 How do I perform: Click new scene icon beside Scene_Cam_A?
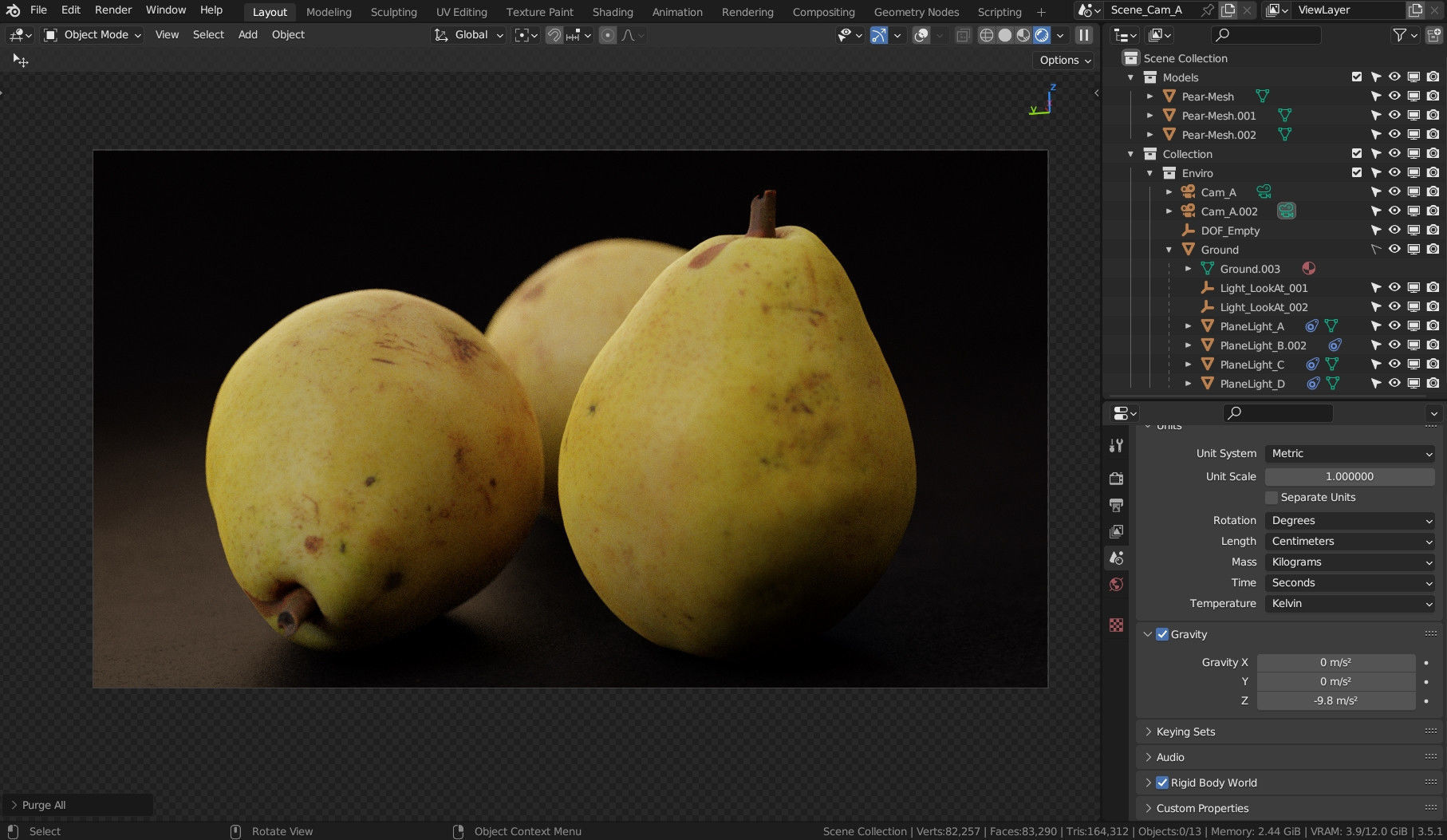coord(1228,10)
